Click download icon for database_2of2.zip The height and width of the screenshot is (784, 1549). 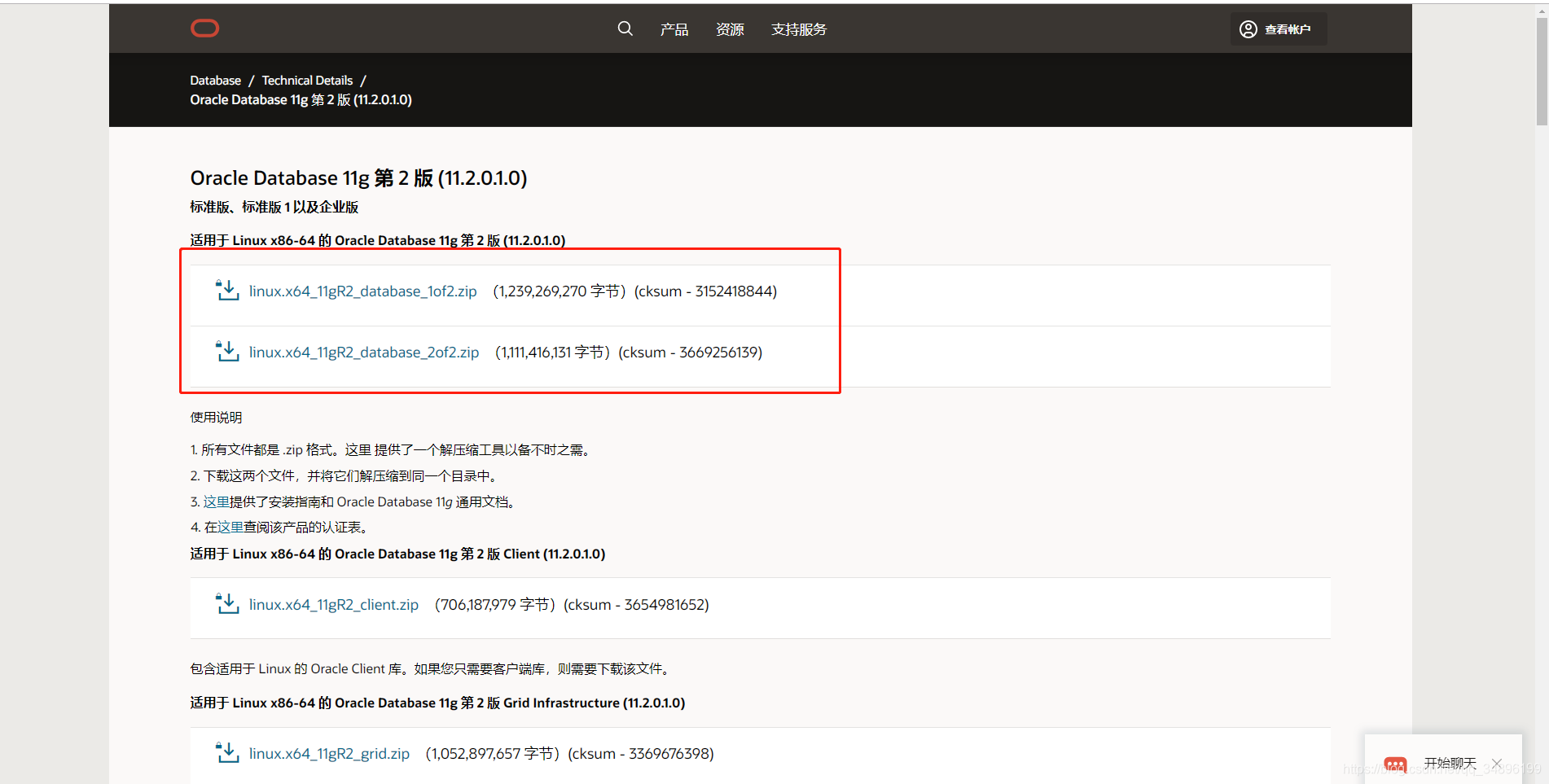(x=227, y=352)
